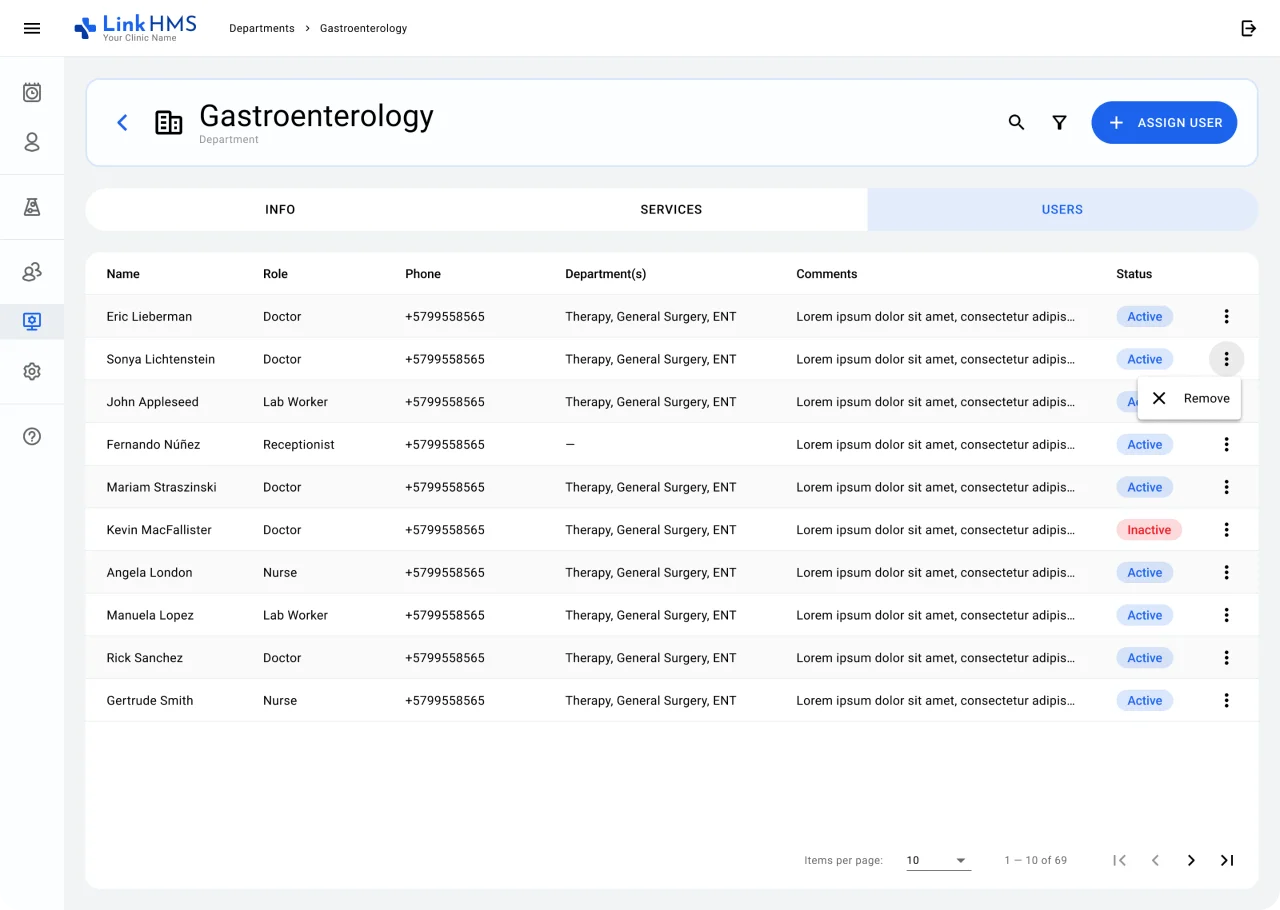This screenshot has height=910, width=1280.
Task: Select the Users tab
Action: tap(1062, 210)
